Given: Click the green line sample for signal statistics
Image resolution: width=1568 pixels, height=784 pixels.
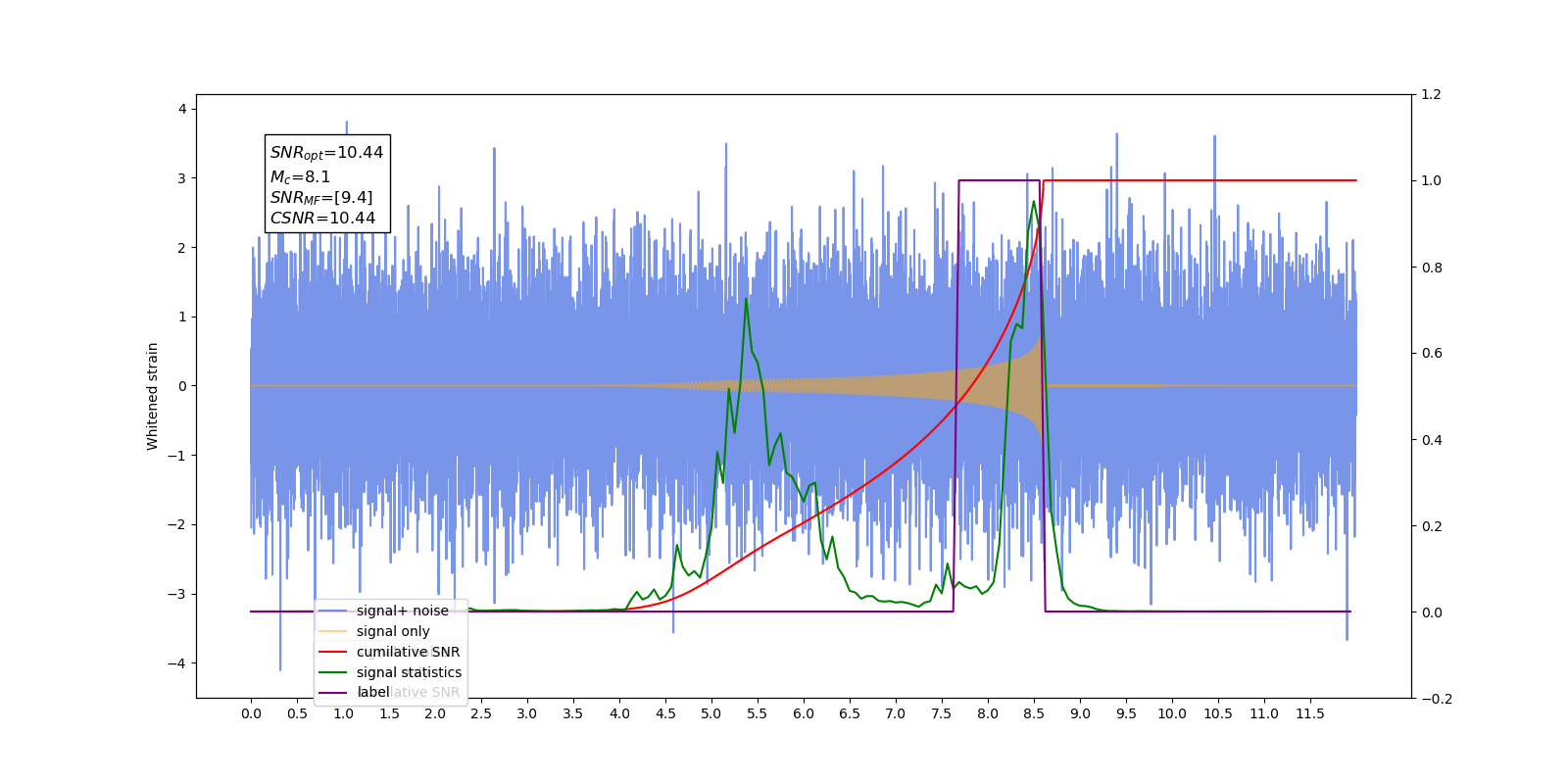Looking at the screenshot, I should click(333, 672).
